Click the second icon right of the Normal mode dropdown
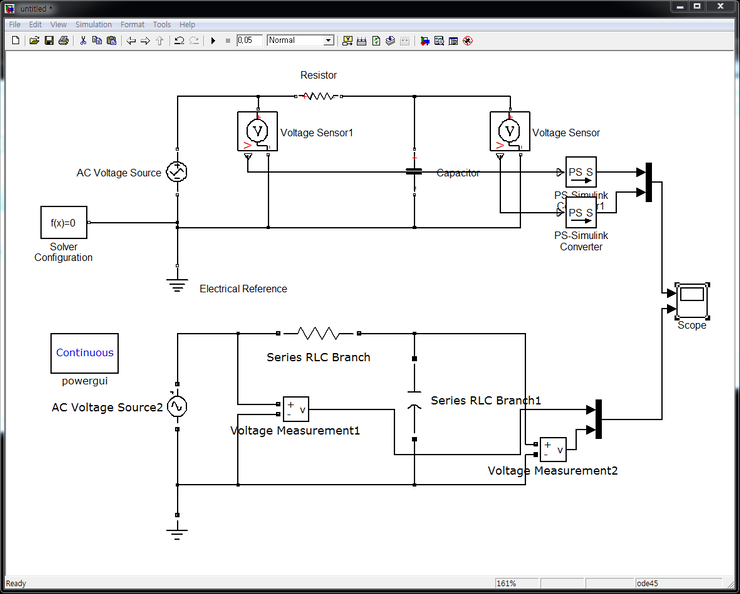This screenshot has width=740, height=594. (362, 41)
